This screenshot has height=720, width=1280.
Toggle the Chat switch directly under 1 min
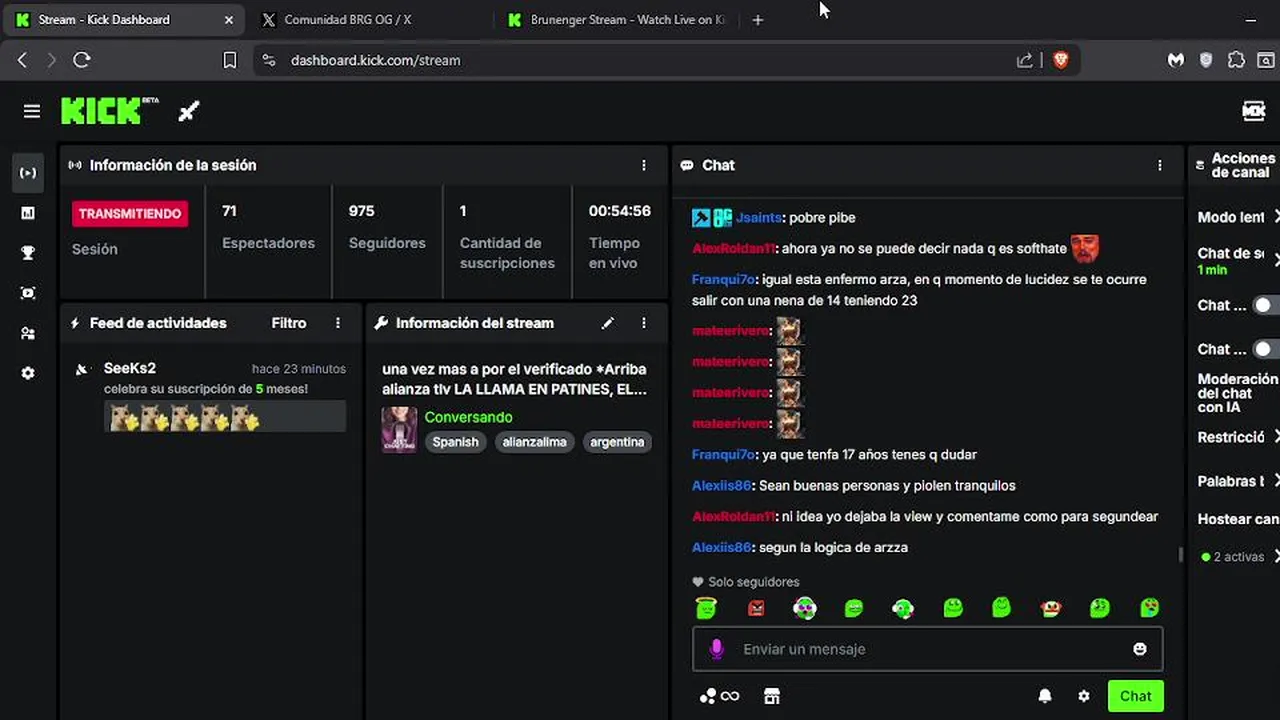(x=1266, y=305)
